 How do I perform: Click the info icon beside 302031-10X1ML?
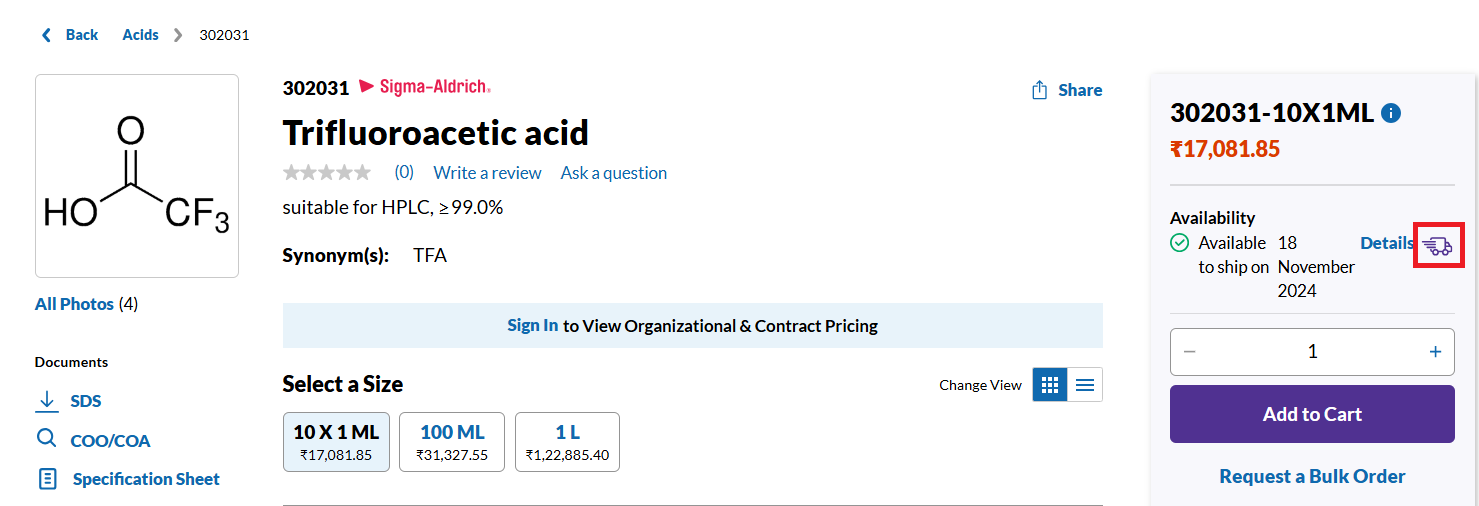[1391, 114]
